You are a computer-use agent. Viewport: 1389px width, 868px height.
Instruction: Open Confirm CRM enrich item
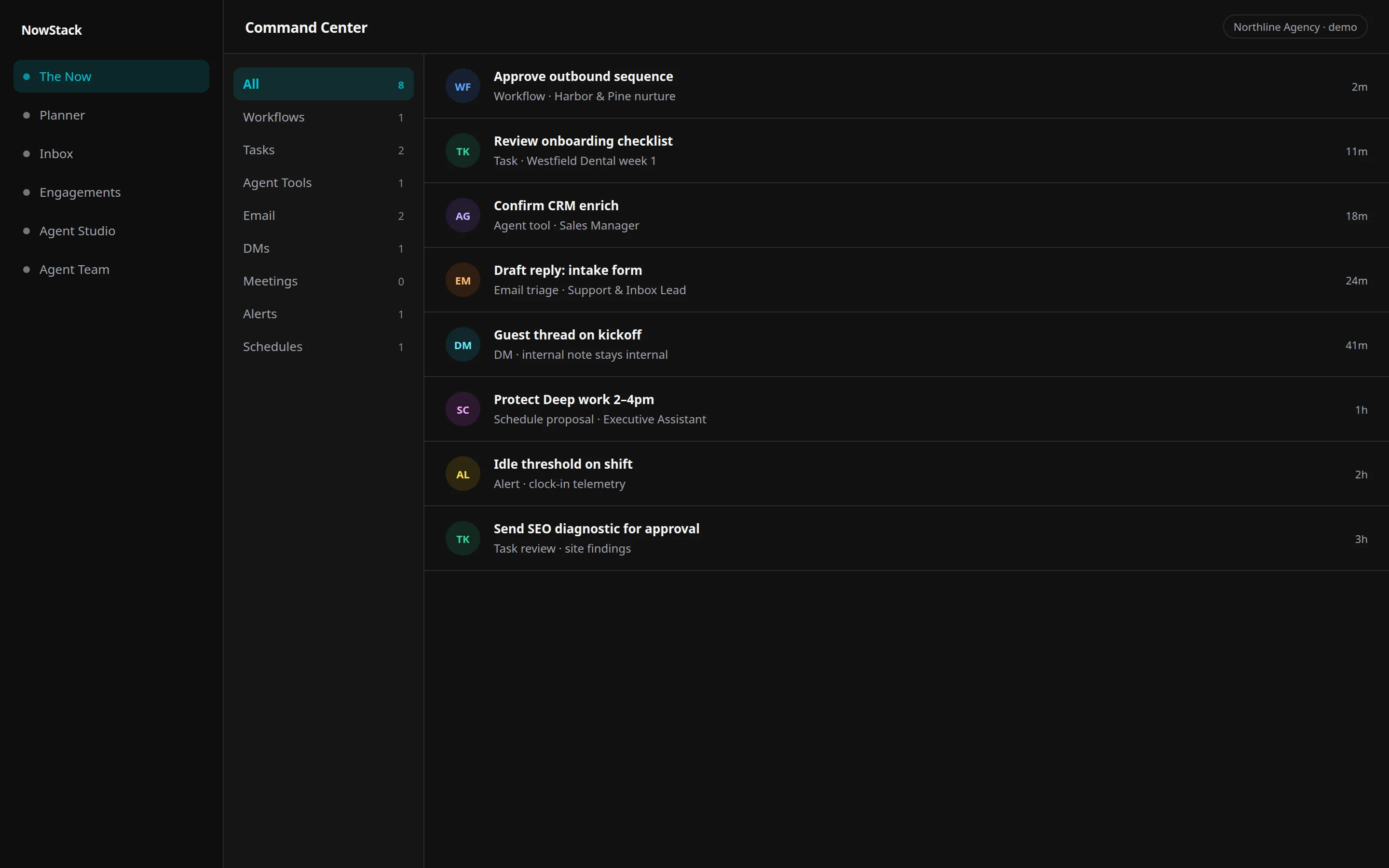point(906,215)
